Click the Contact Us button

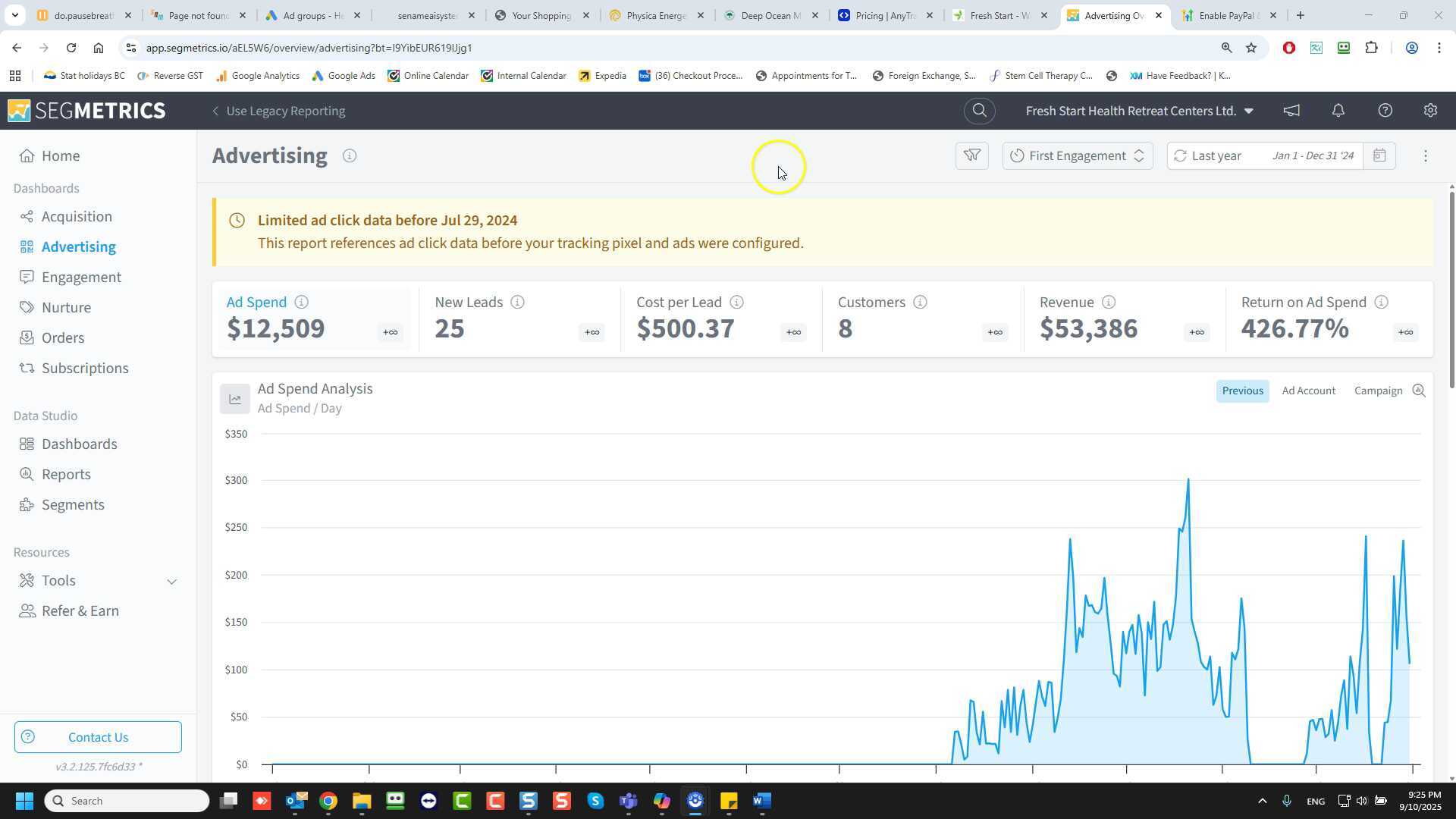click(98, 737)
